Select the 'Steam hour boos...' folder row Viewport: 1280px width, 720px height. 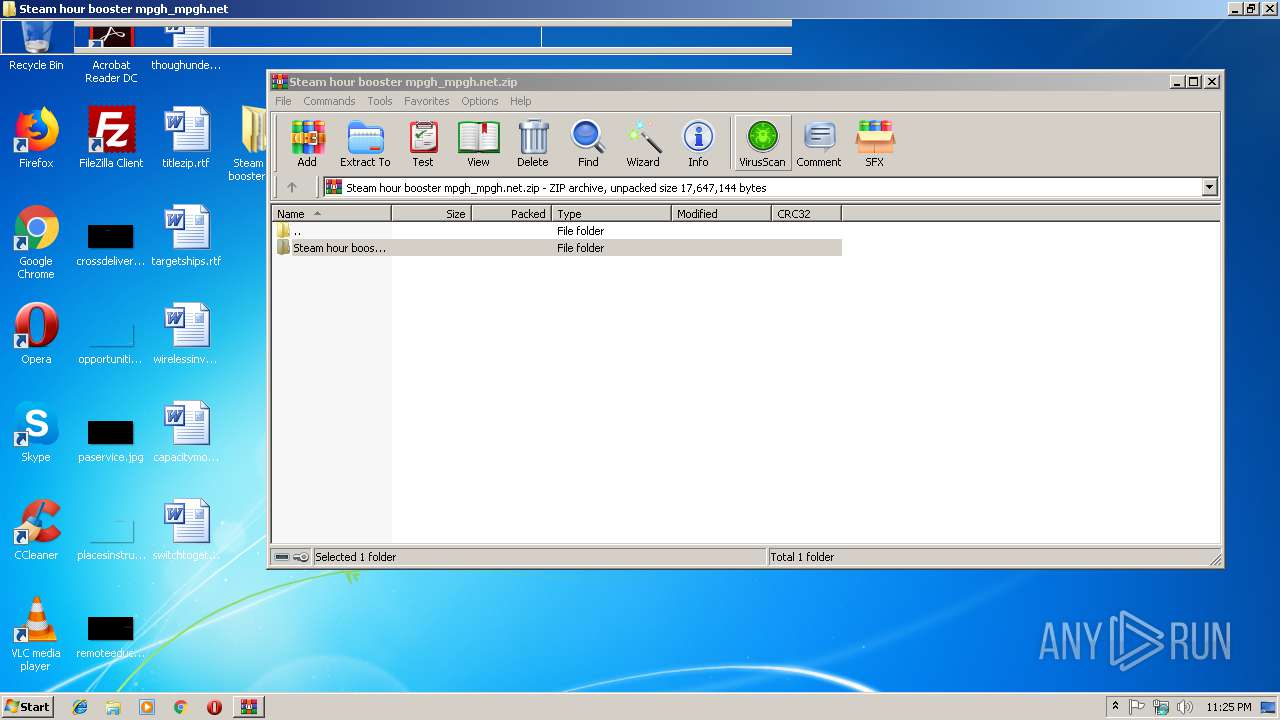[557, 248]
